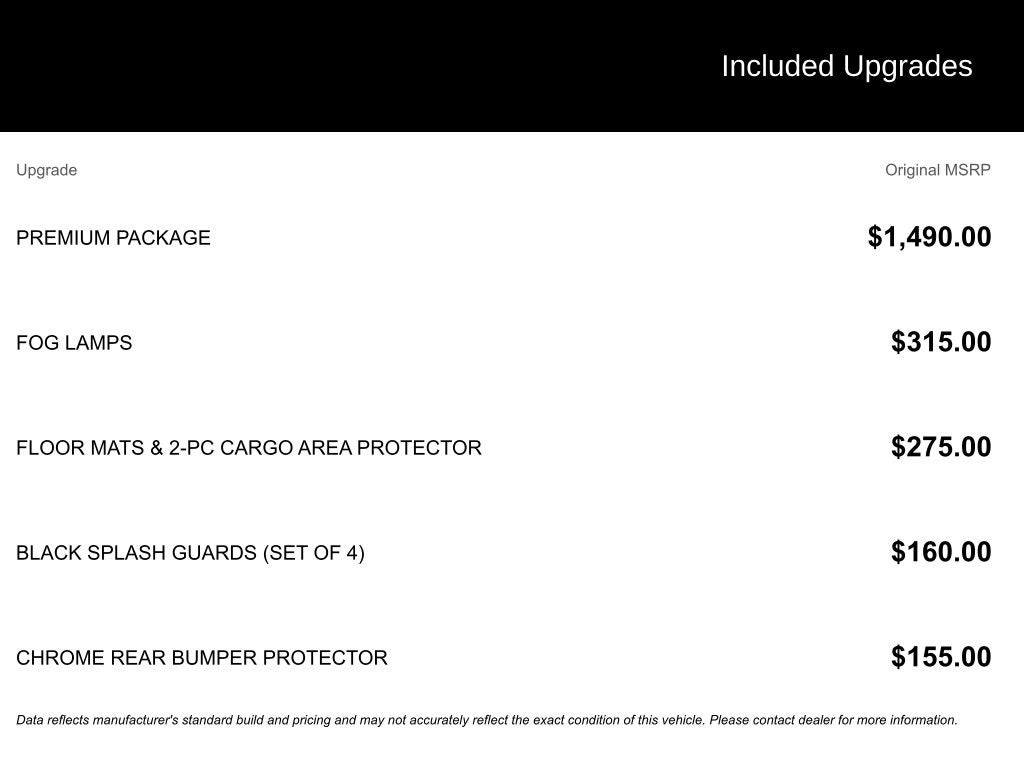Click the Included Upgrades header title
The width and height of the screenshot is (1024, 768).
[846, 66]
